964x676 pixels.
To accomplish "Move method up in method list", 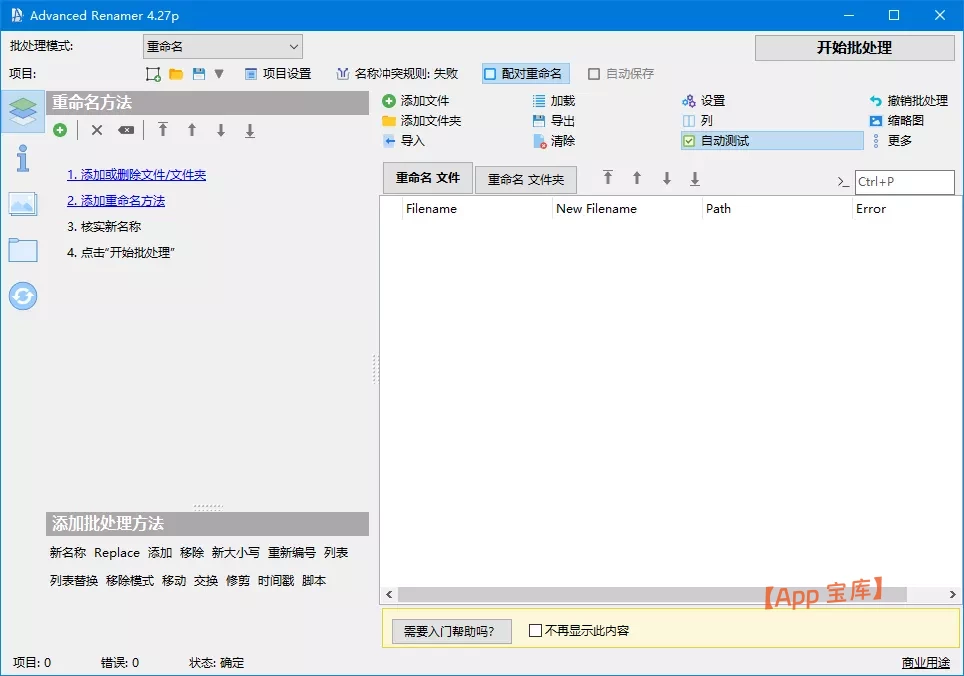I will tap(192, 130).
